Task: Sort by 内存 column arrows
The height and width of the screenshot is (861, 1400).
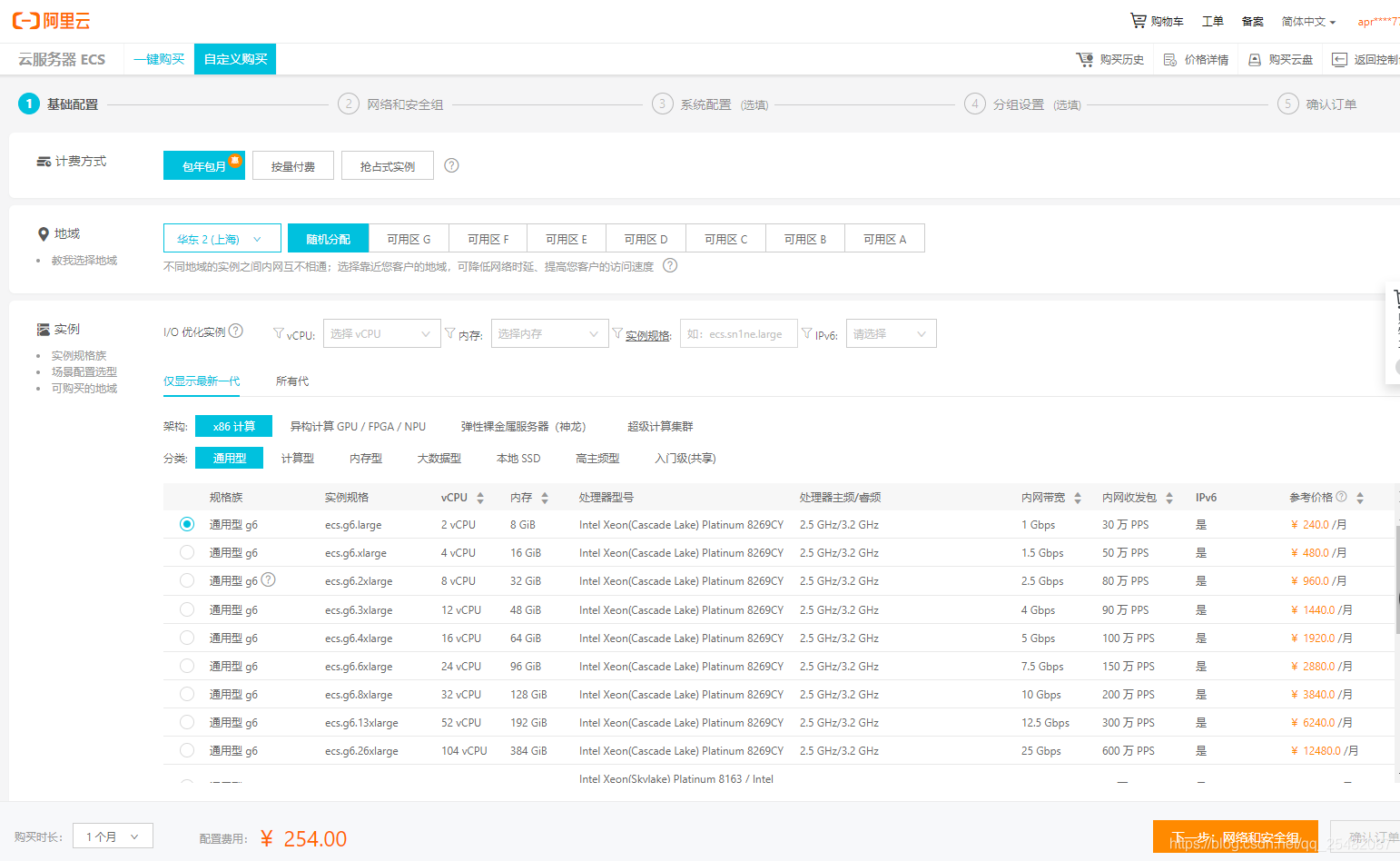Action: 545,498
